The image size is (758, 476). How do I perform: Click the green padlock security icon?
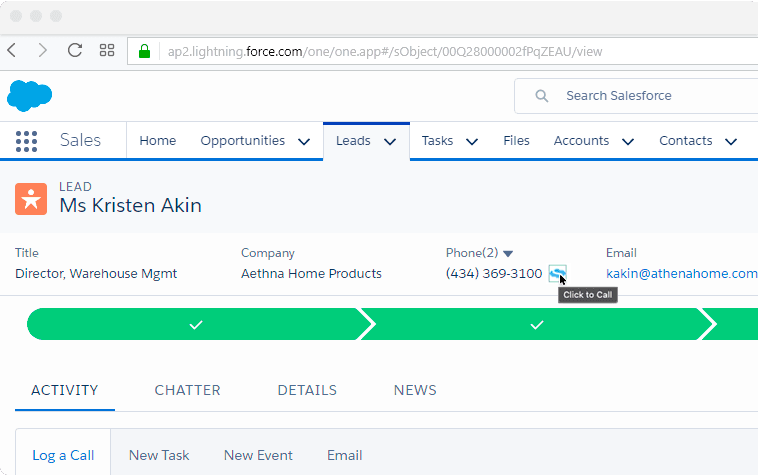tap(144, 50)
